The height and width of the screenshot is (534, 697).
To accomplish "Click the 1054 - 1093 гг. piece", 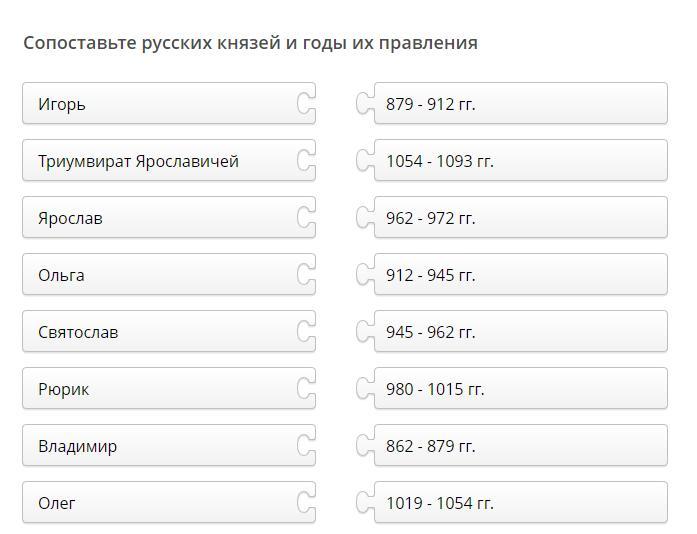I will coord(520,161).
